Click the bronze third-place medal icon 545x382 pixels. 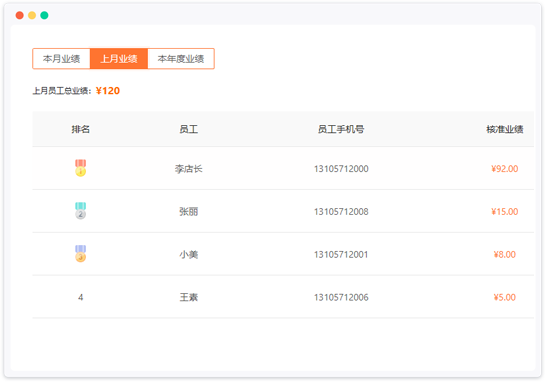tap(81, 254)
